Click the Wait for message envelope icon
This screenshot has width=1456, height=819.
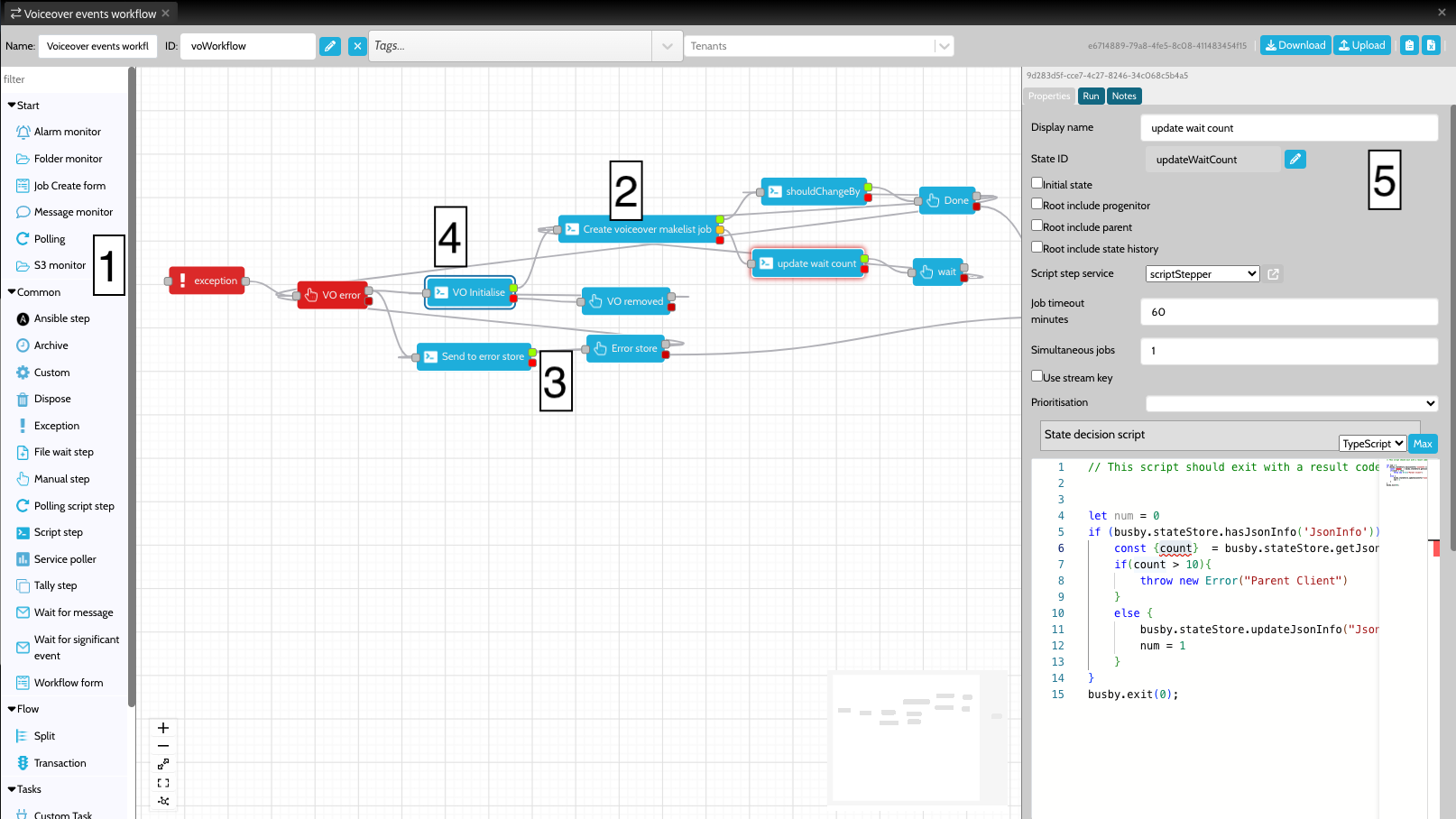pyautogui.click(x=23, y=612)
